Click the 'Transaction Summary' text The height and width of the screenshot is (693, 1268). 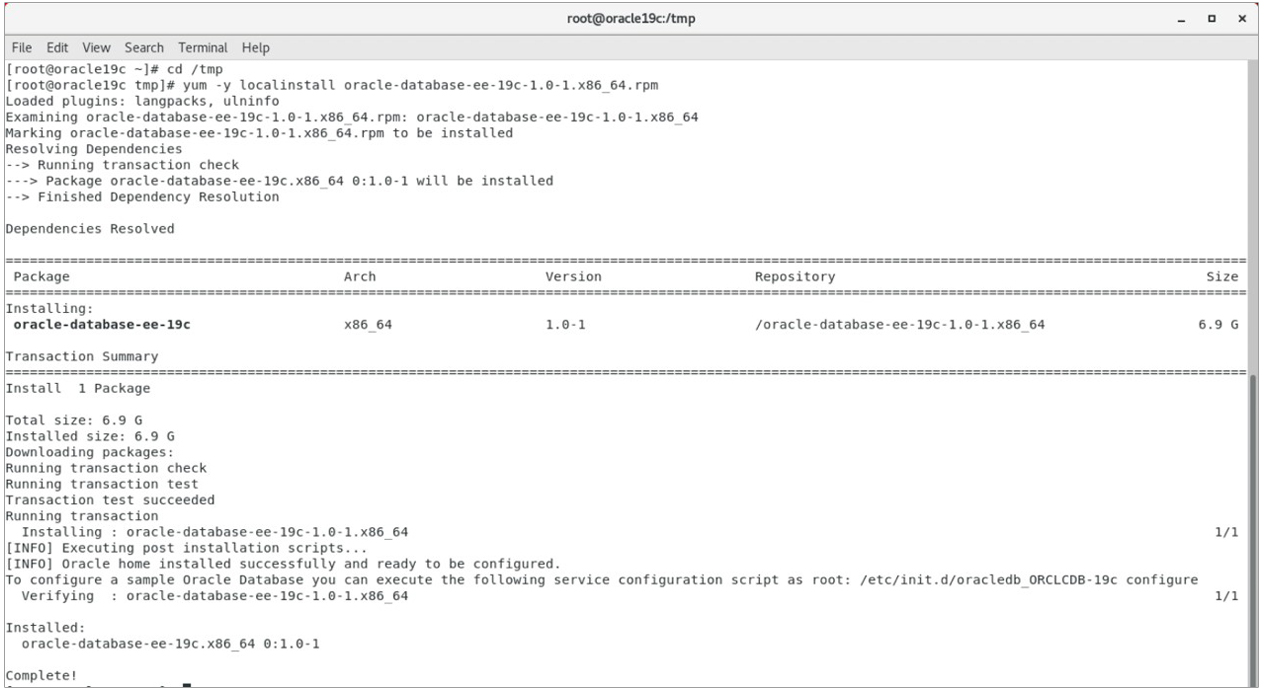point(82,356)
